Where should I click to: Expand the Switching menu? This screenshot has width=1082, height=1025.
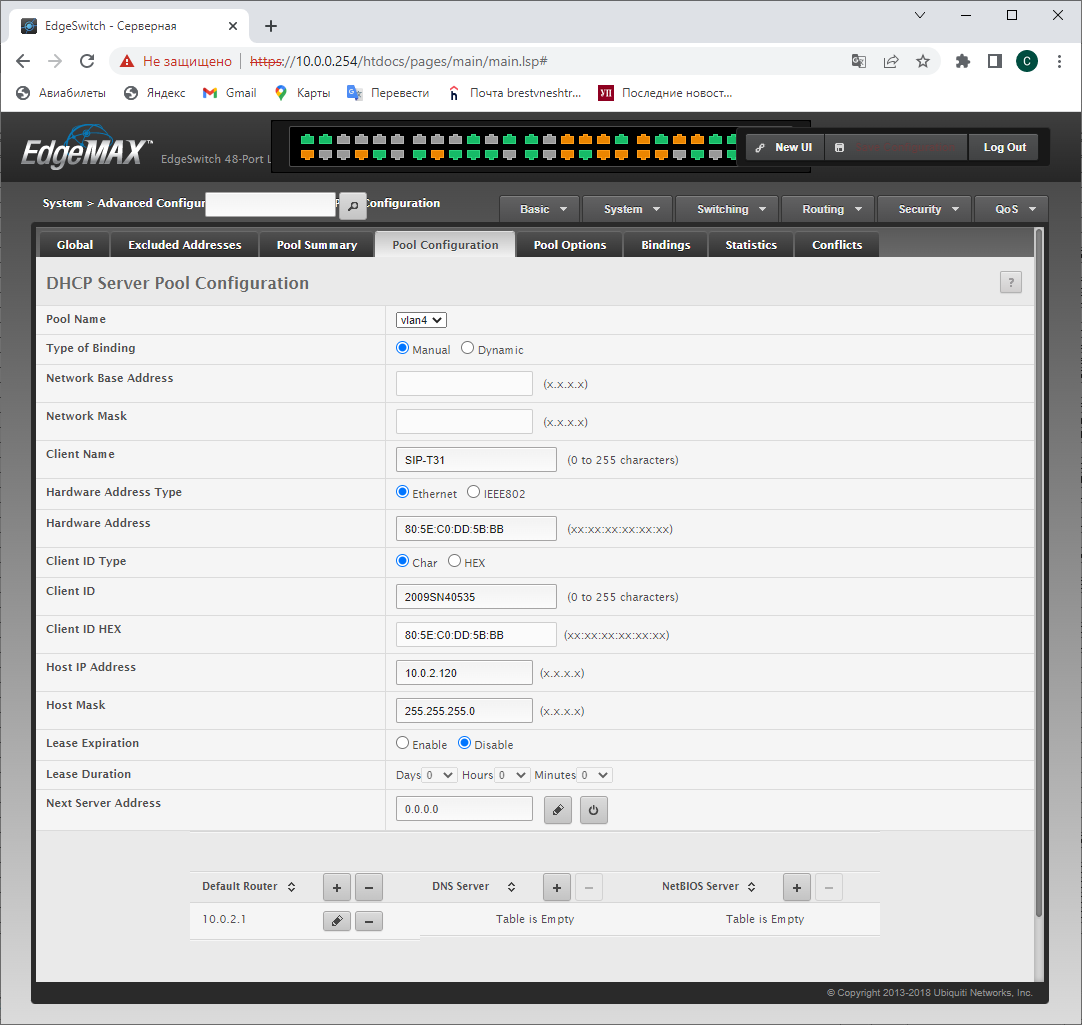coord(730,209)
